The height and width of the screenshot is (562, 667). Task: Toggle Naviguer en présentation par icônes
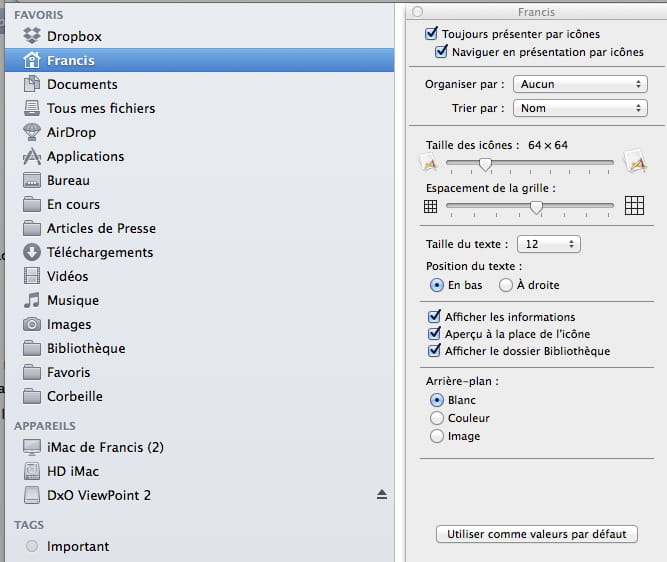tap(442, 51)
